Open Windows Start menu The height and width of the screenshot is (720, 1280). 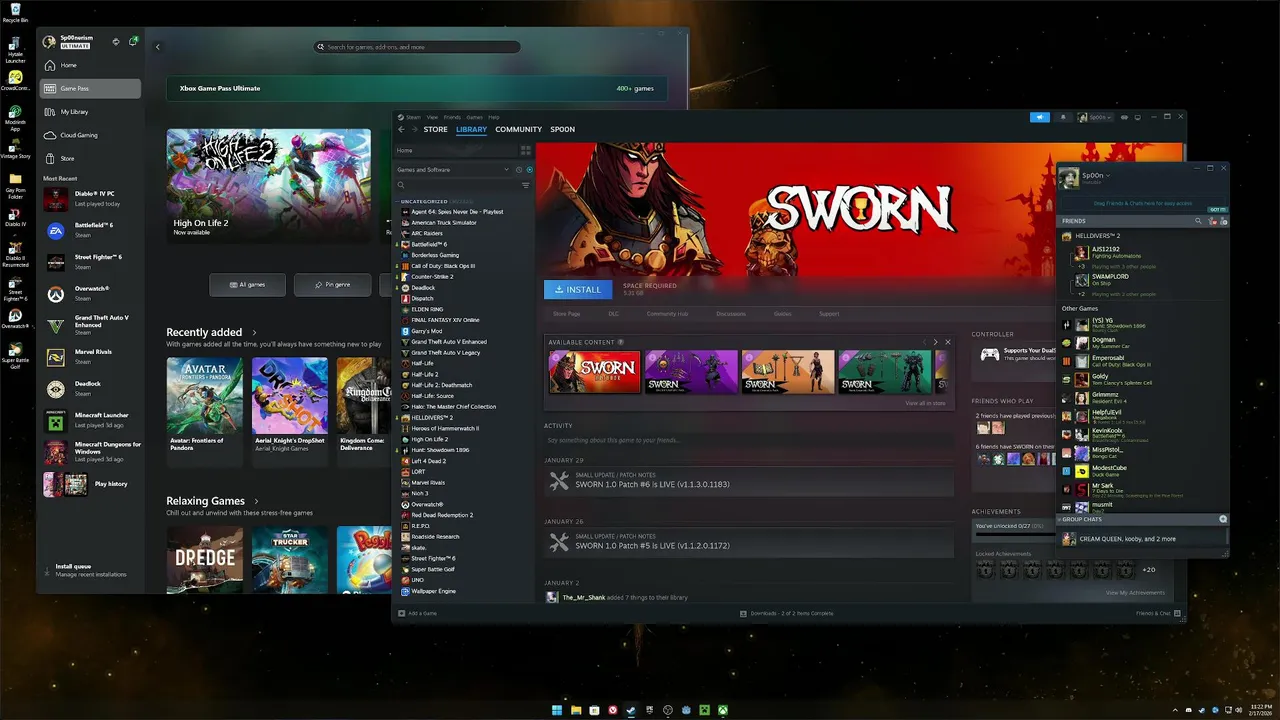[557, 711]
